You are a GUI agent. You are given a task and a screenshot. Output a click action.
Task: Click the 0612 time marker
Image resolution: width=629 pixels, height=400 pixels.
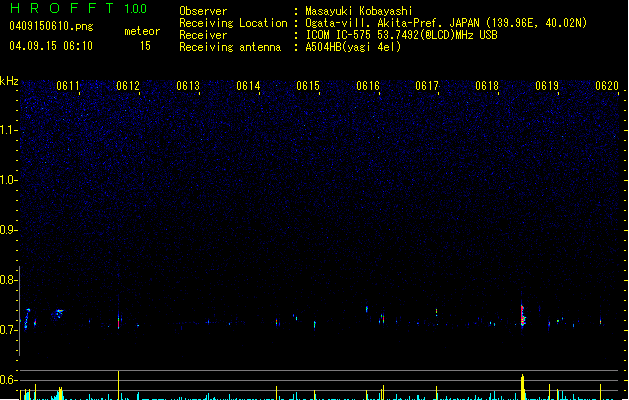tap(128, 86)
